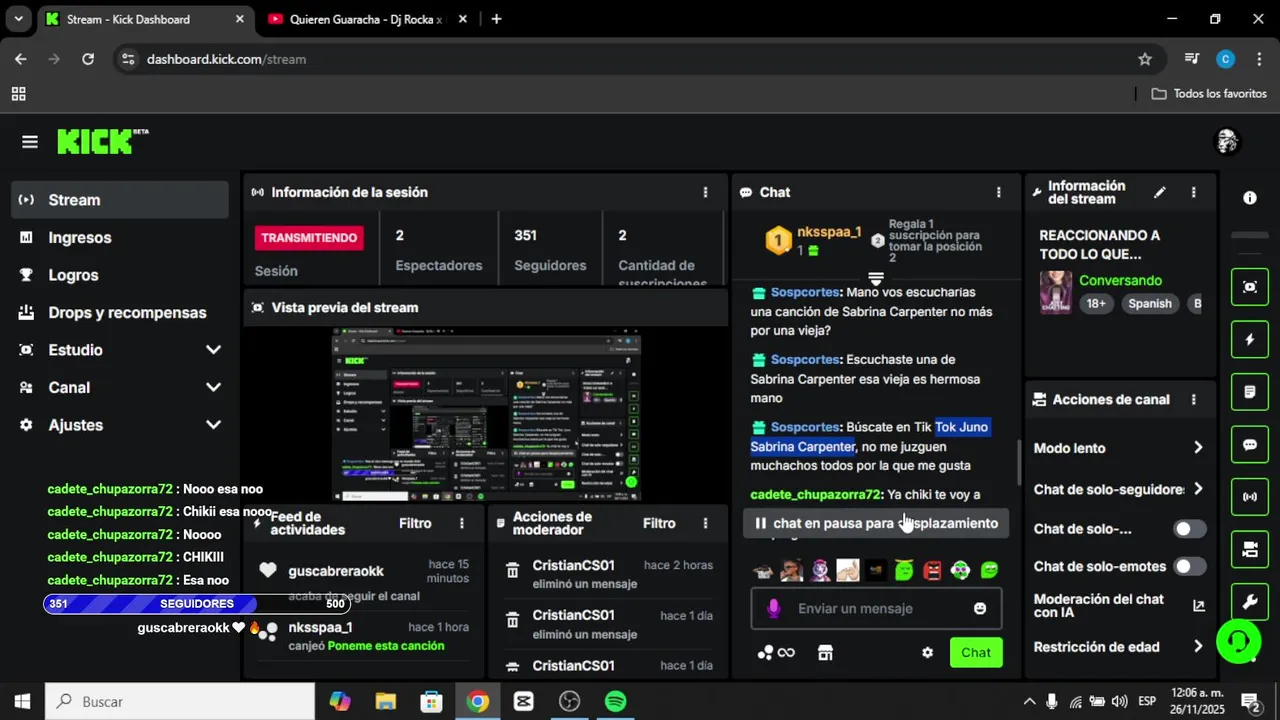
Task: Open the Windows Start menu
Action: [22, 702]
